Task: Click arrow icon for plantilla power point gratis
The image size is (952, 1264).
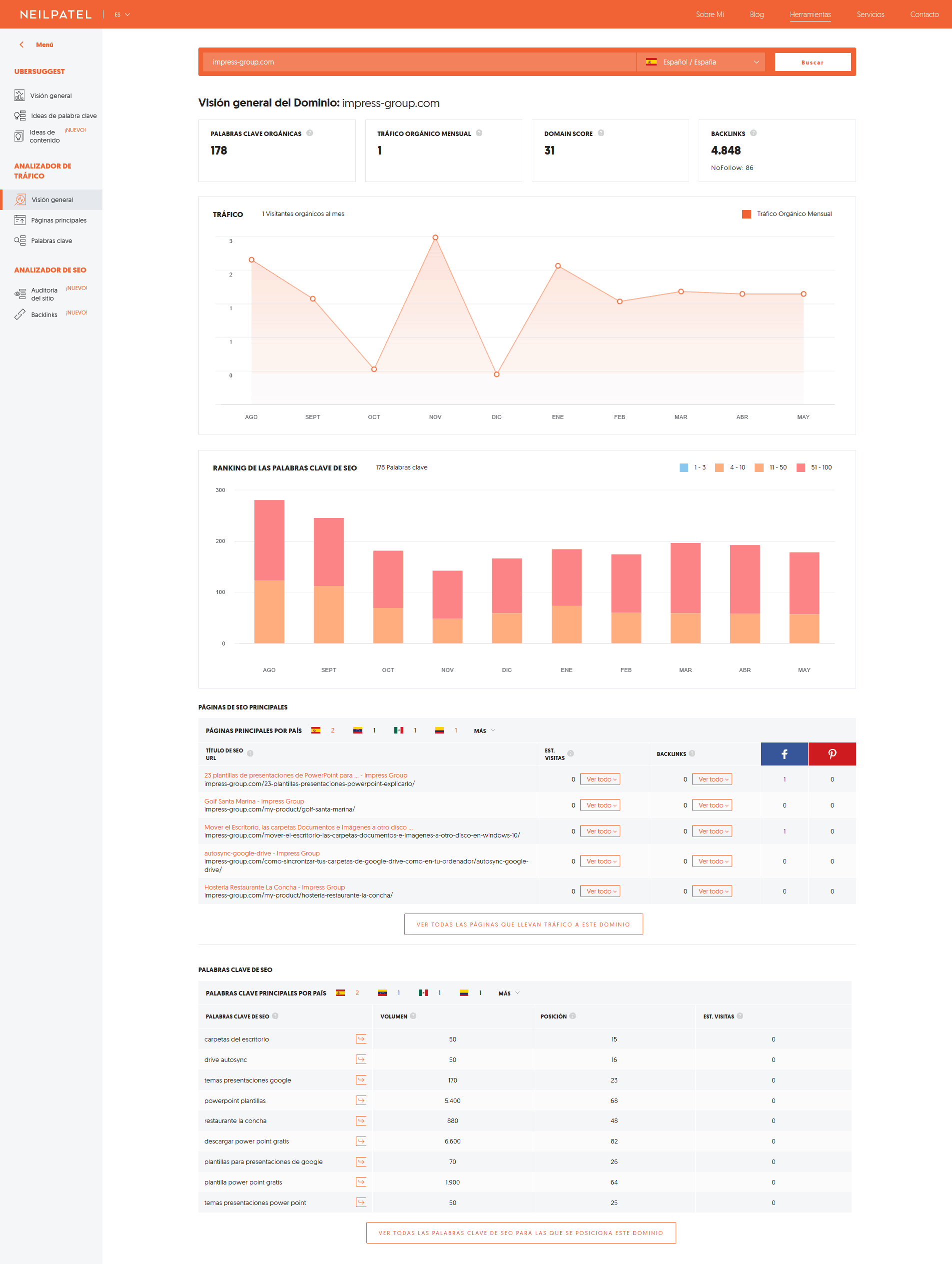Action: click(361, 1181)
